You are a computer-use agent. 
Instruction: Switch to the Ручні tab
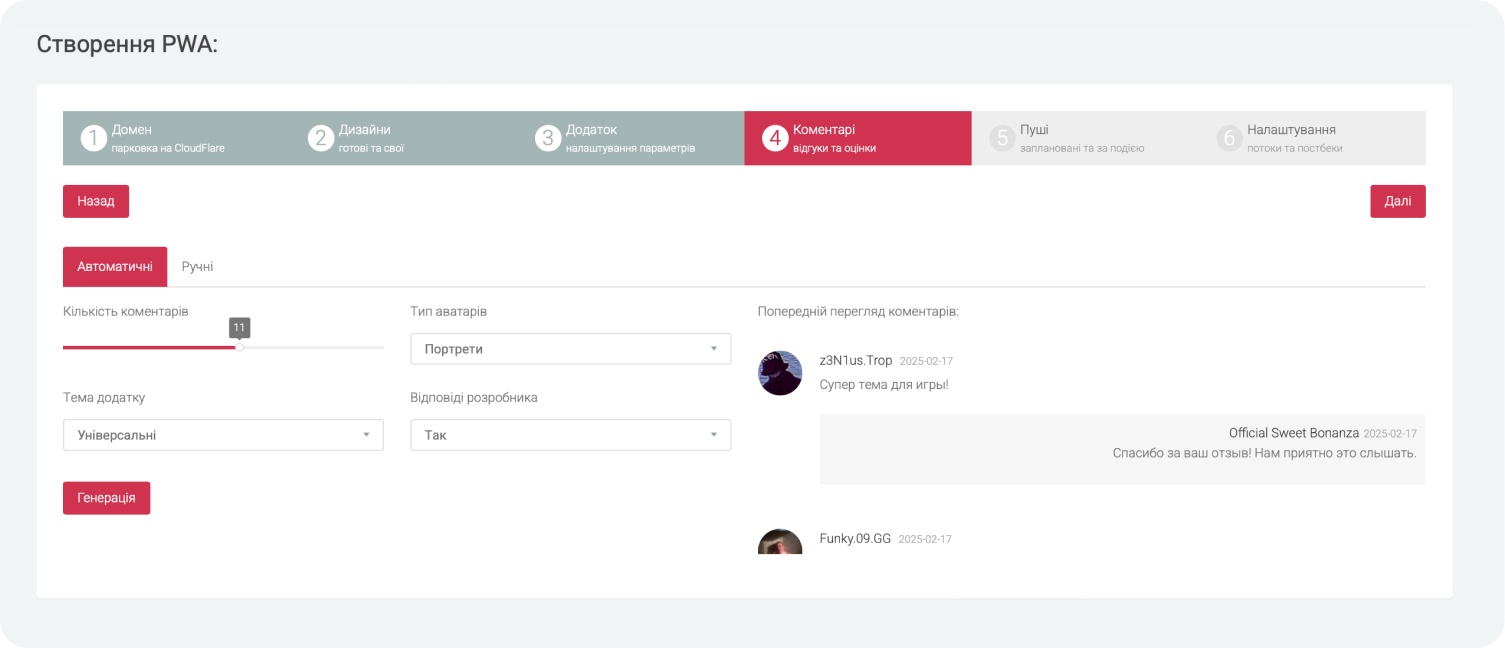197,267
